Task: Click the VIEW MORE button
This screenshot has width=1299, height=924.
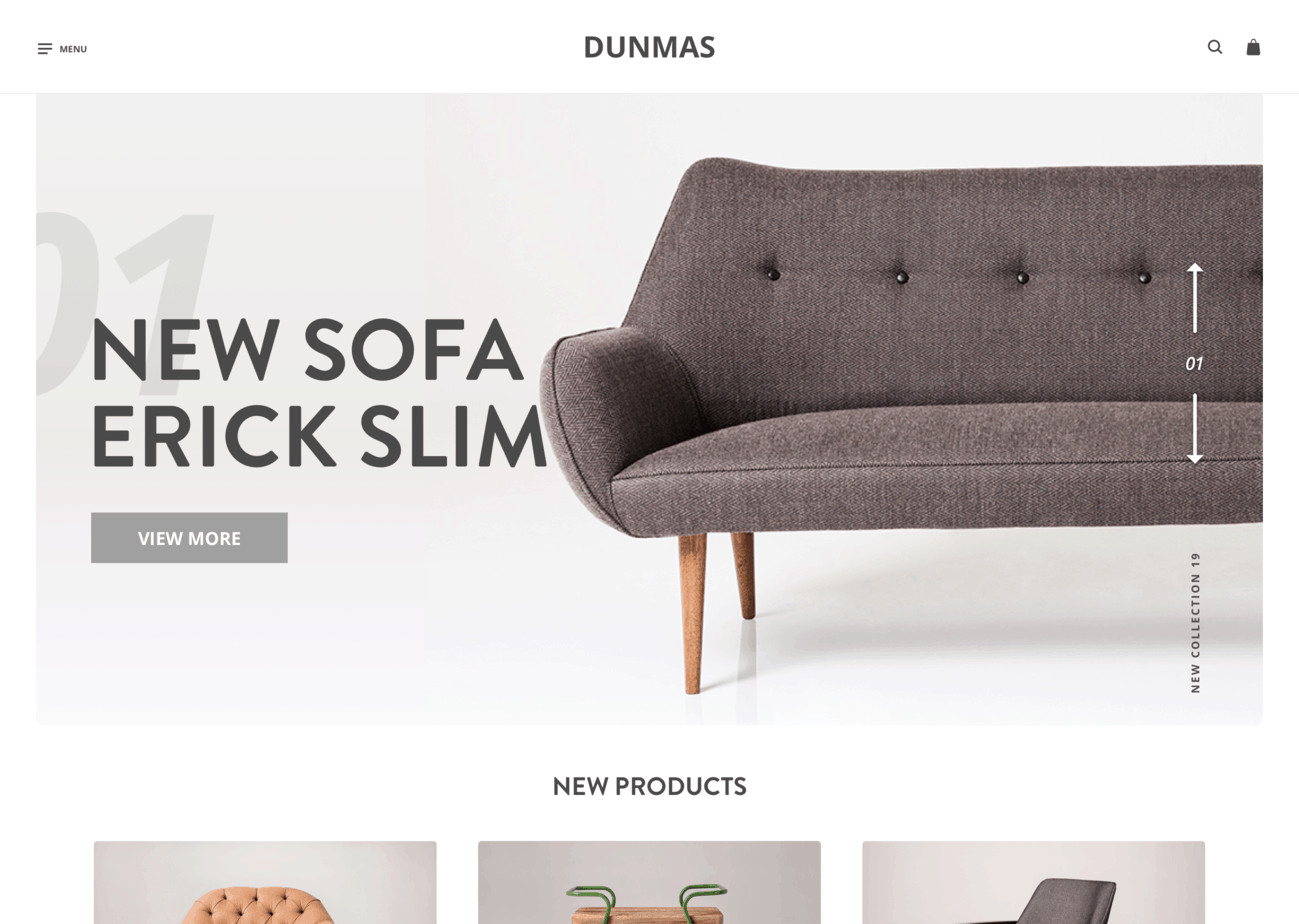Action: pos(189,538)
